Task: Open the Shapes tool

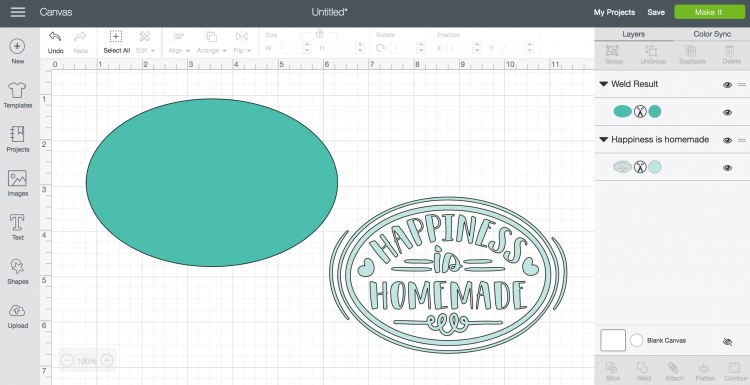Action: coord(18,266)
